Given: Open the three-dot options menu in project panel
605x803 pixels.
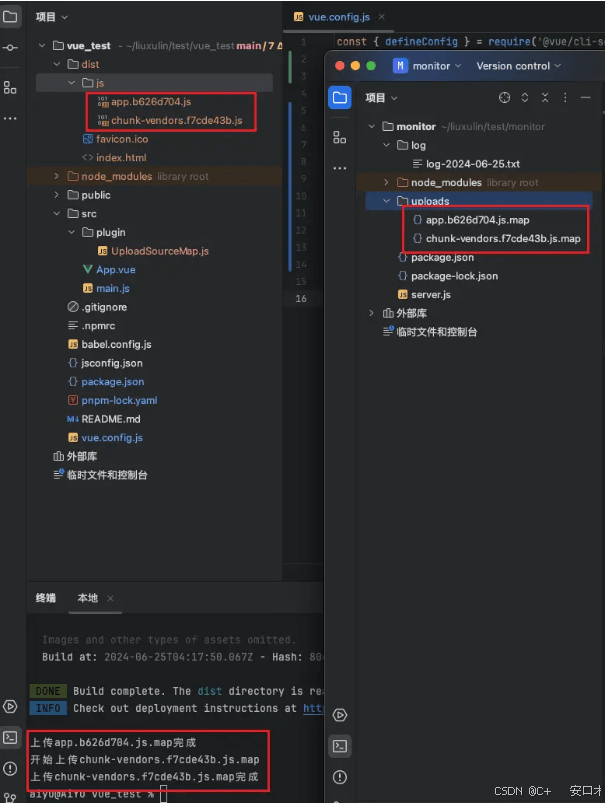Looking at the screenshot, I should [565, 97].
